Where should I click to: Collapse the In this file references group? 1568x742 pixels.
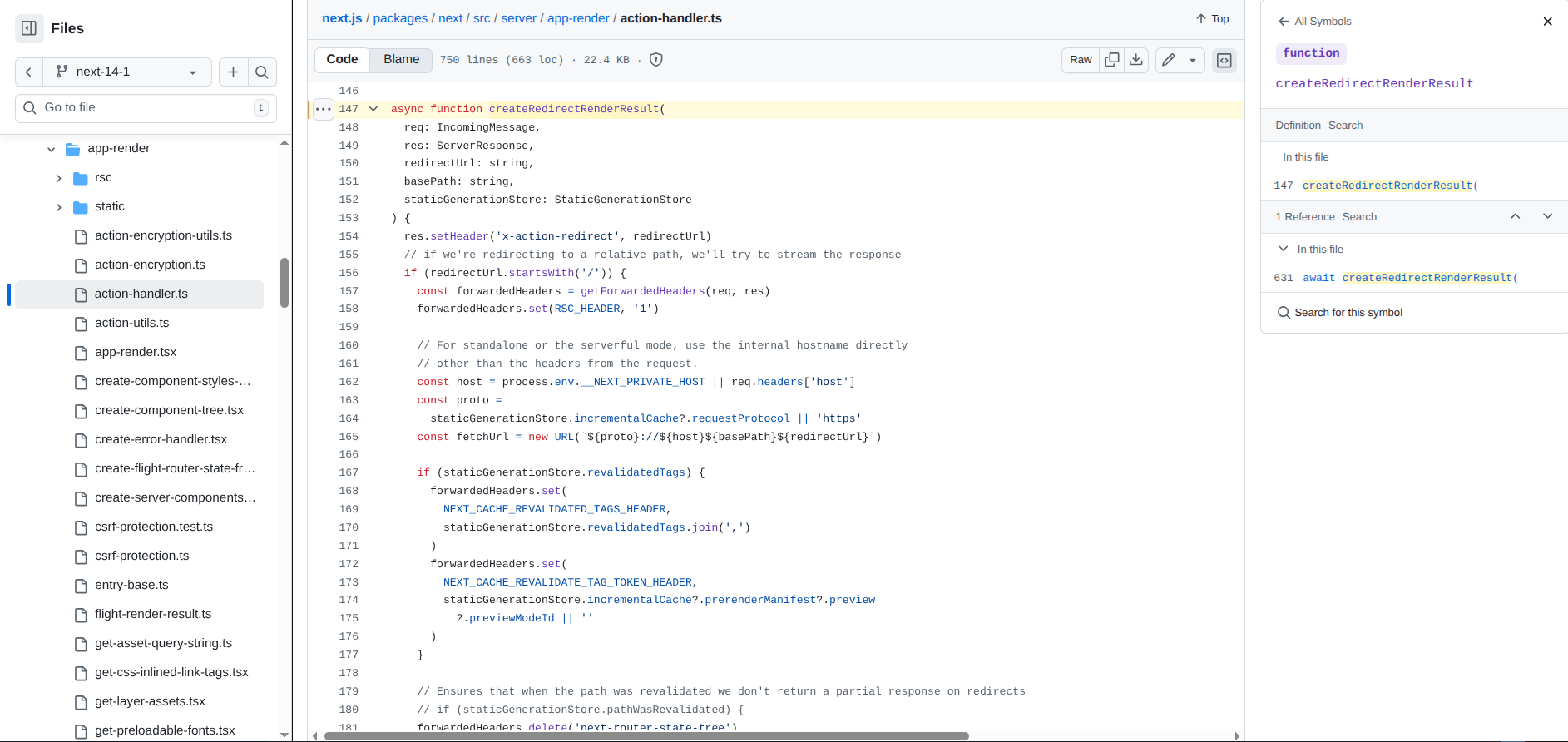tap(1283, 249)
